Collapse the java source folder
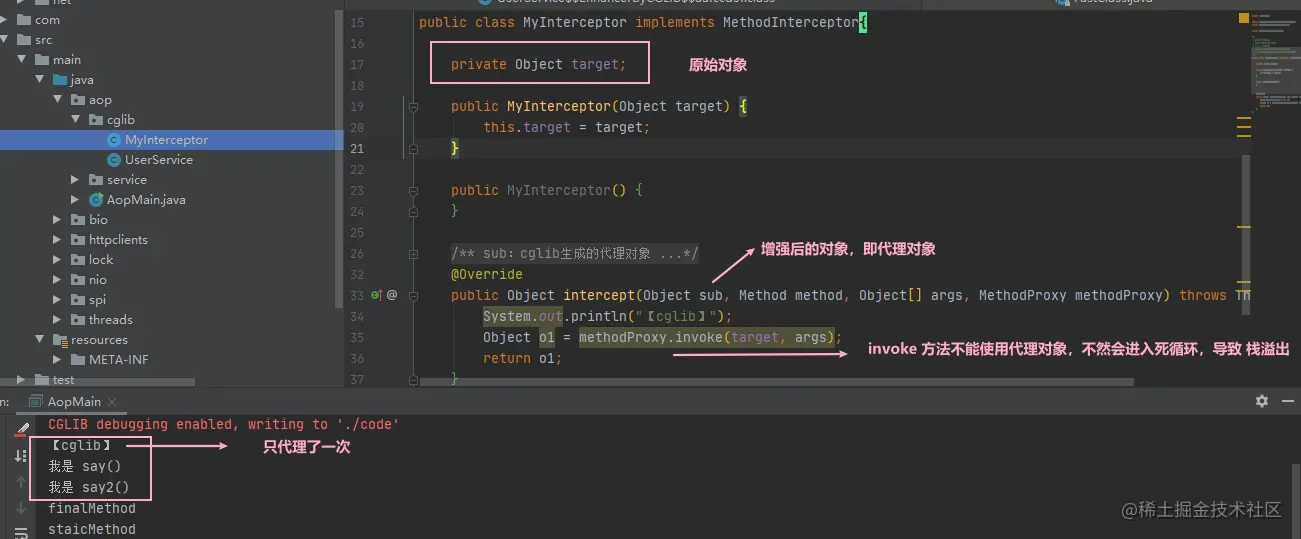This screenshot has width=1301, height=539. point(40,80)
